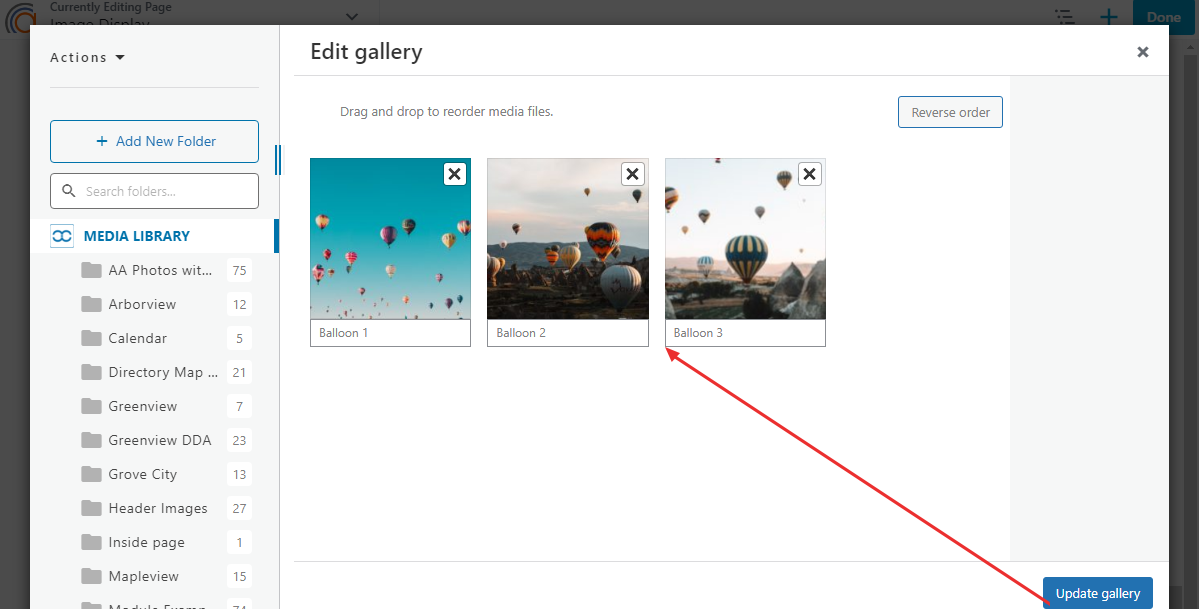Click the Update gallery button

[1097, 593]
